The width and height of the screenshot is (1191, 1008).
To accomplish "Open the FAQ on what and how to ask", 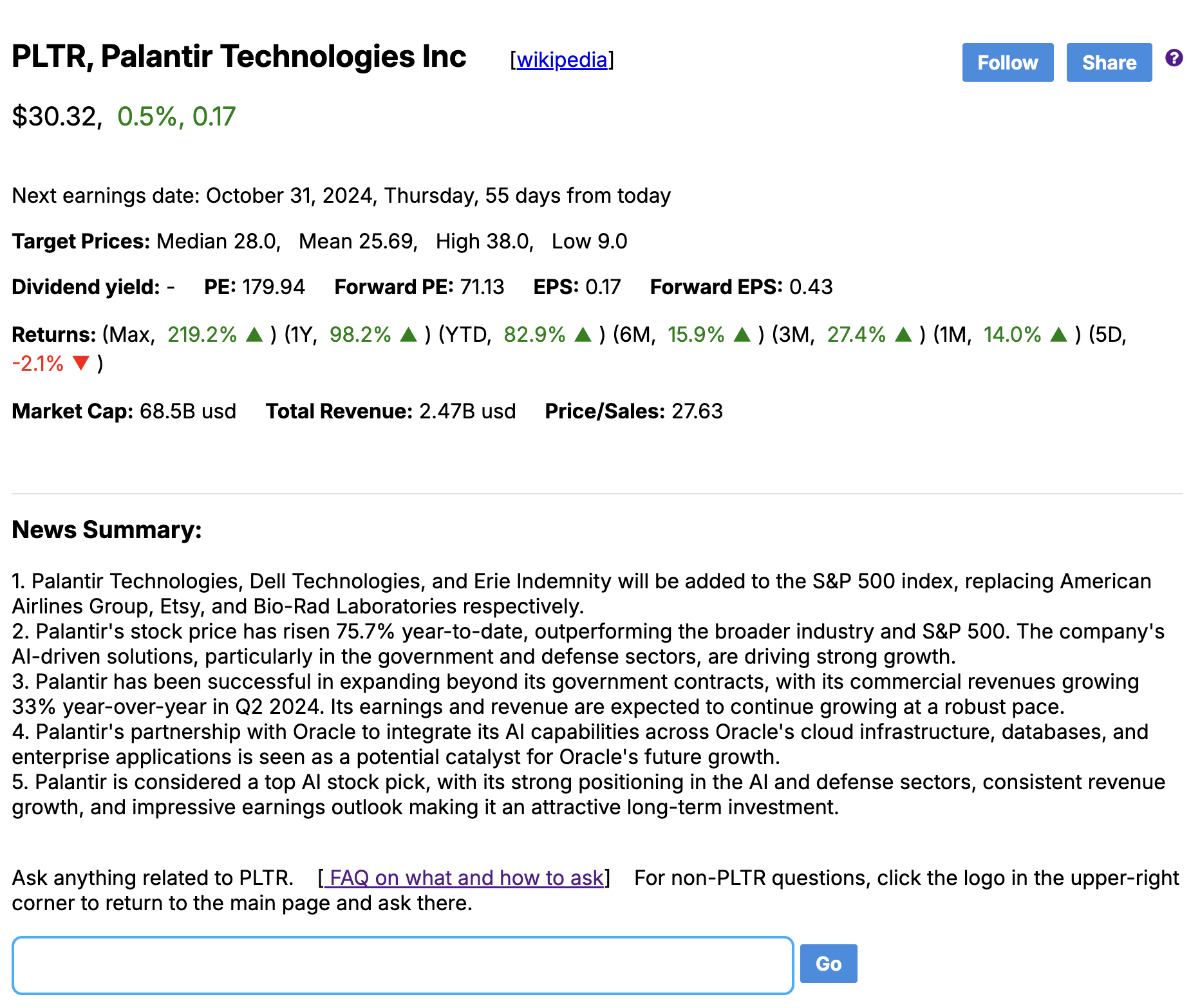I will pyautogui.click(x=464, y=878).
